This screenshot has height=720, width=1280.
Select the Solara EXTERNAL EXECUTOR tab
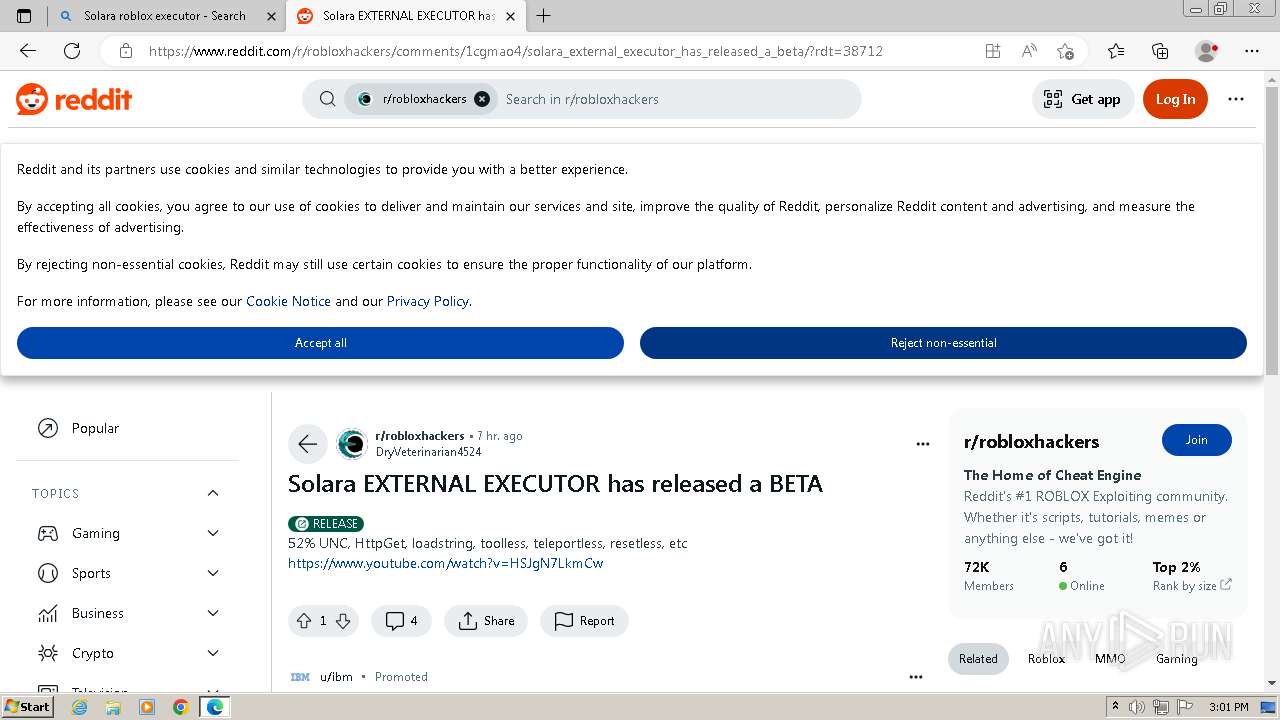coord(405,16)
